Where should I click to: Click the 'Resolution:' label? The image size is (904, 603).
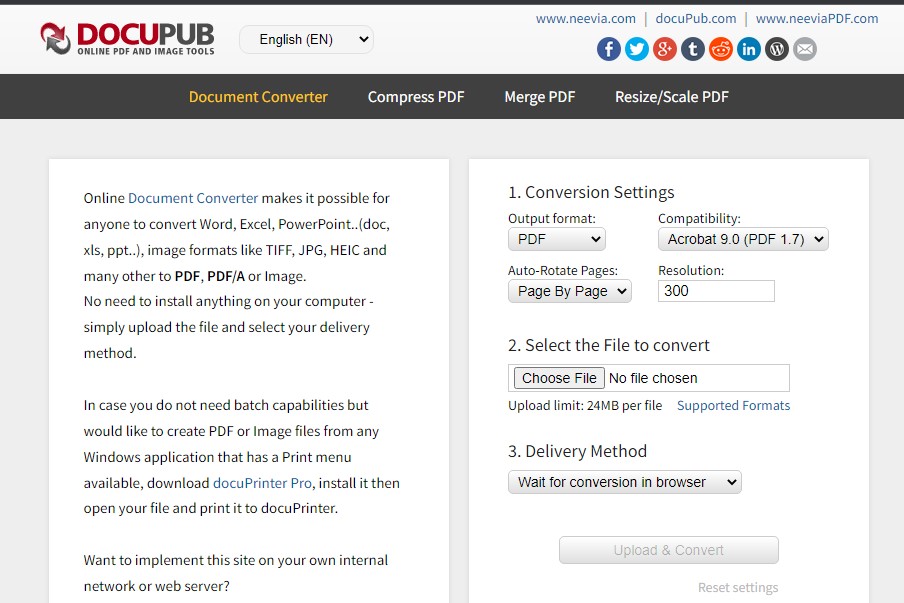pyautogui.click(x=691, y=270)
